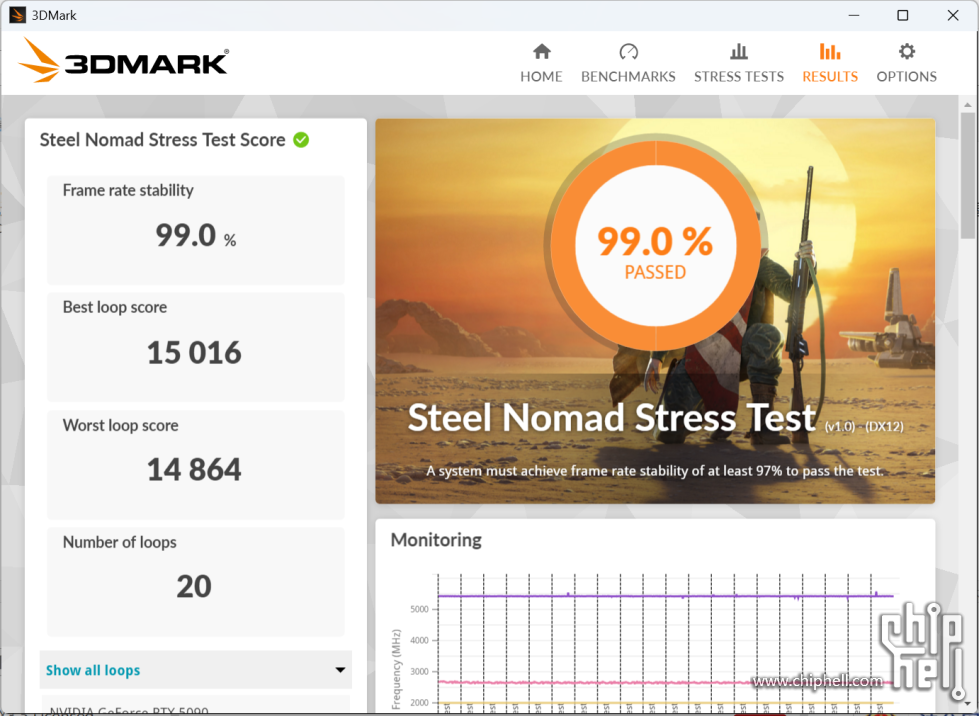Open the OPTIONS tab

(907, 63)
